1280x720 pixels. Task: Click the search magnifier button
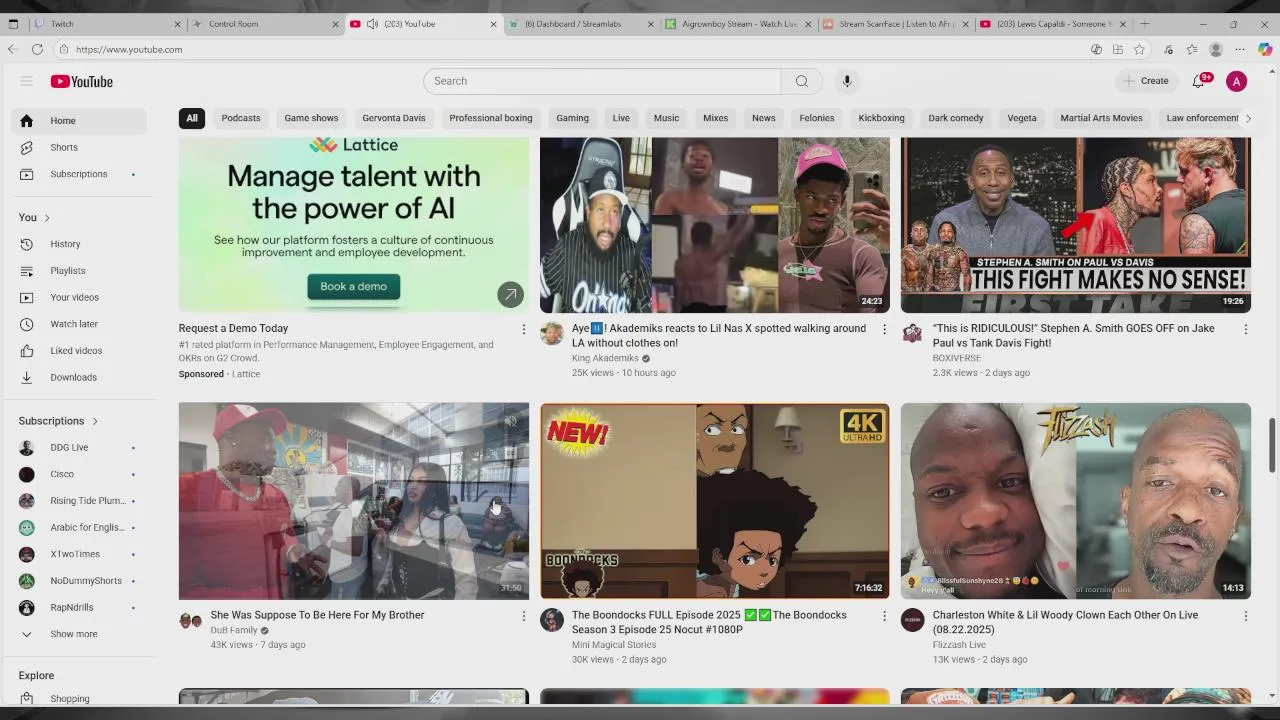click(802, 81)
